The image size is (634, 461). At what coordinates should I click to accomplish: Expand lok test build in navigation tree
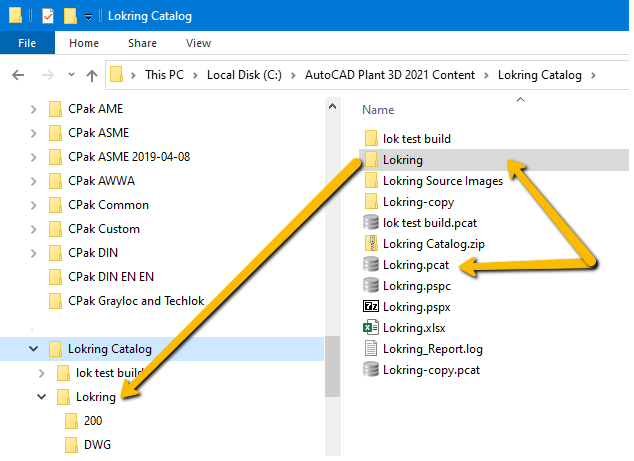pyautogui.click(x=41, y=373)
